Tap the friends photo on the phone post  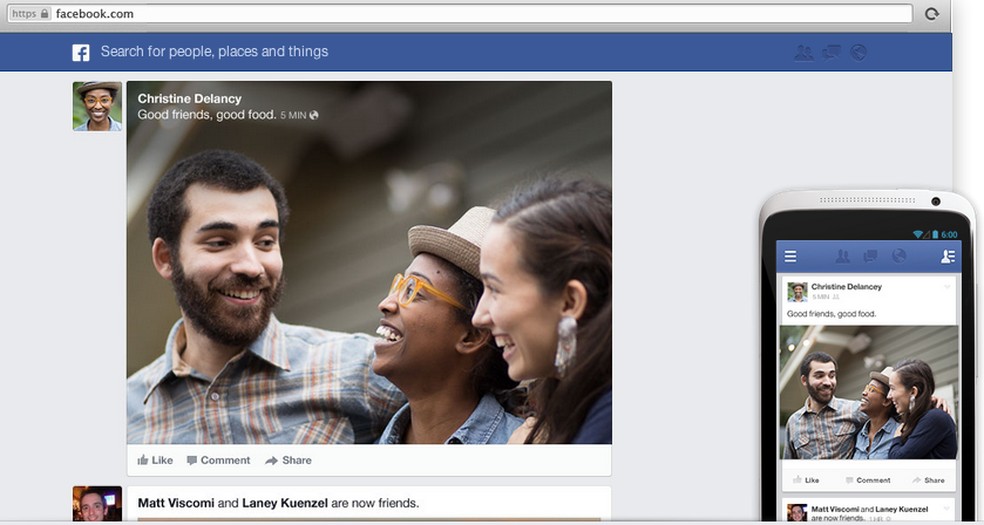pyautogui.click(x=869, y=392)
